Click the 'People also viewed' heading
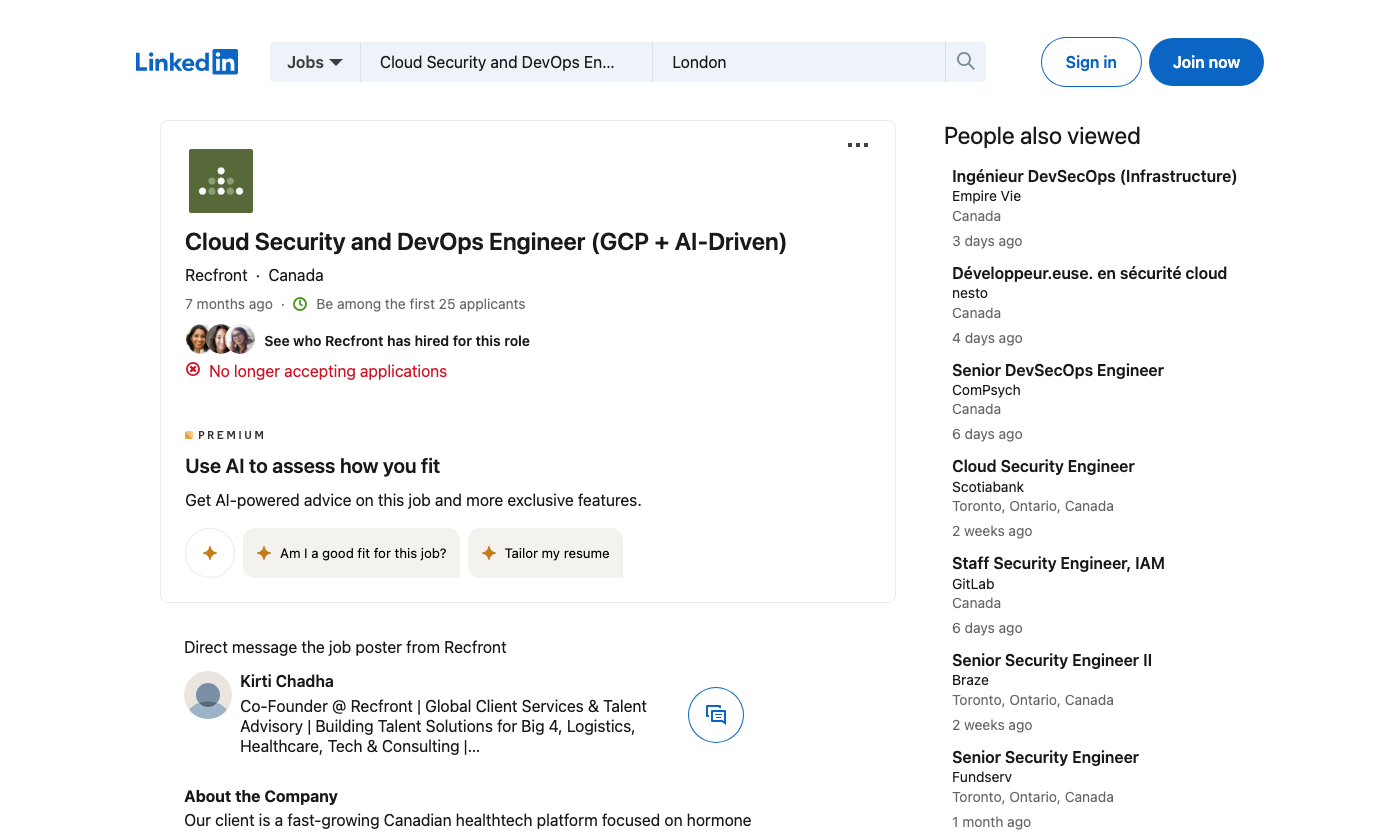 point(1042,136)
